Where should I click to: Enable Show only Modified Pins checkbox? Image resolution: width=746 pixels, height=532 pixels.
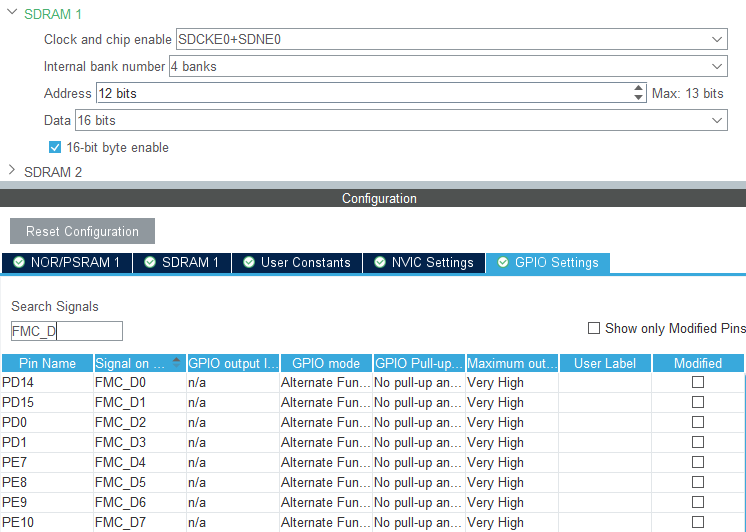tap(594, 328)
